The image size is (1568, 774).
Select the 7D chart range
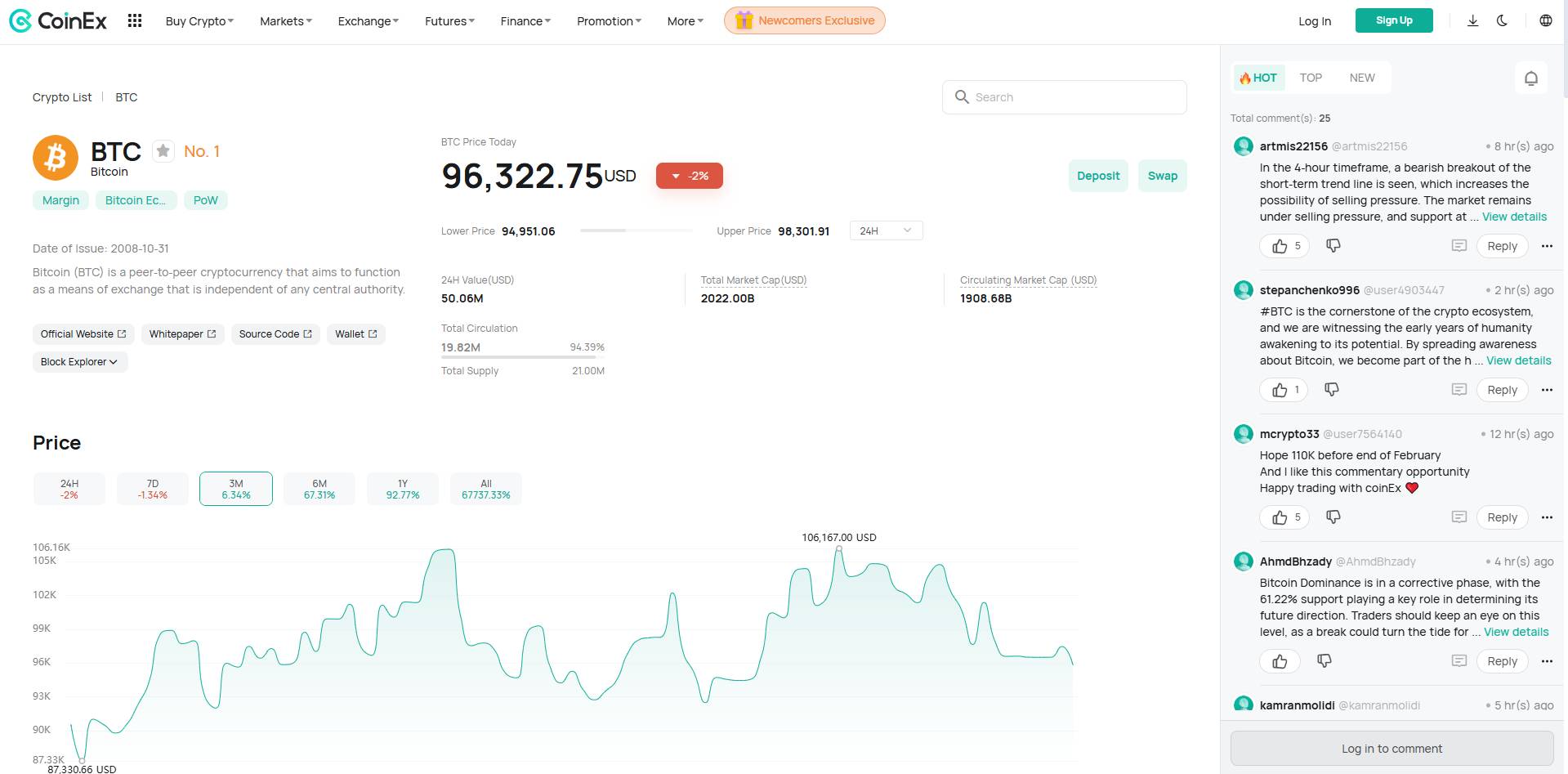point(153,489)
